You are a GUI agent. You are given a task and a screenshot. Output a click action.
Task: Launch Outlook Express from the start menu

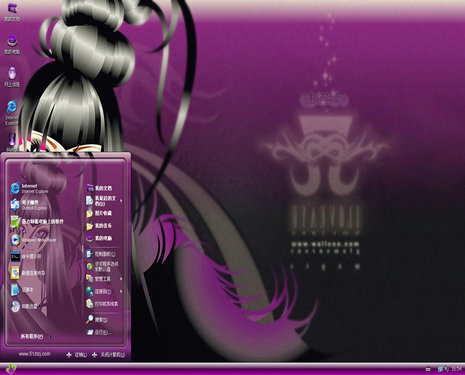[29, 205]
